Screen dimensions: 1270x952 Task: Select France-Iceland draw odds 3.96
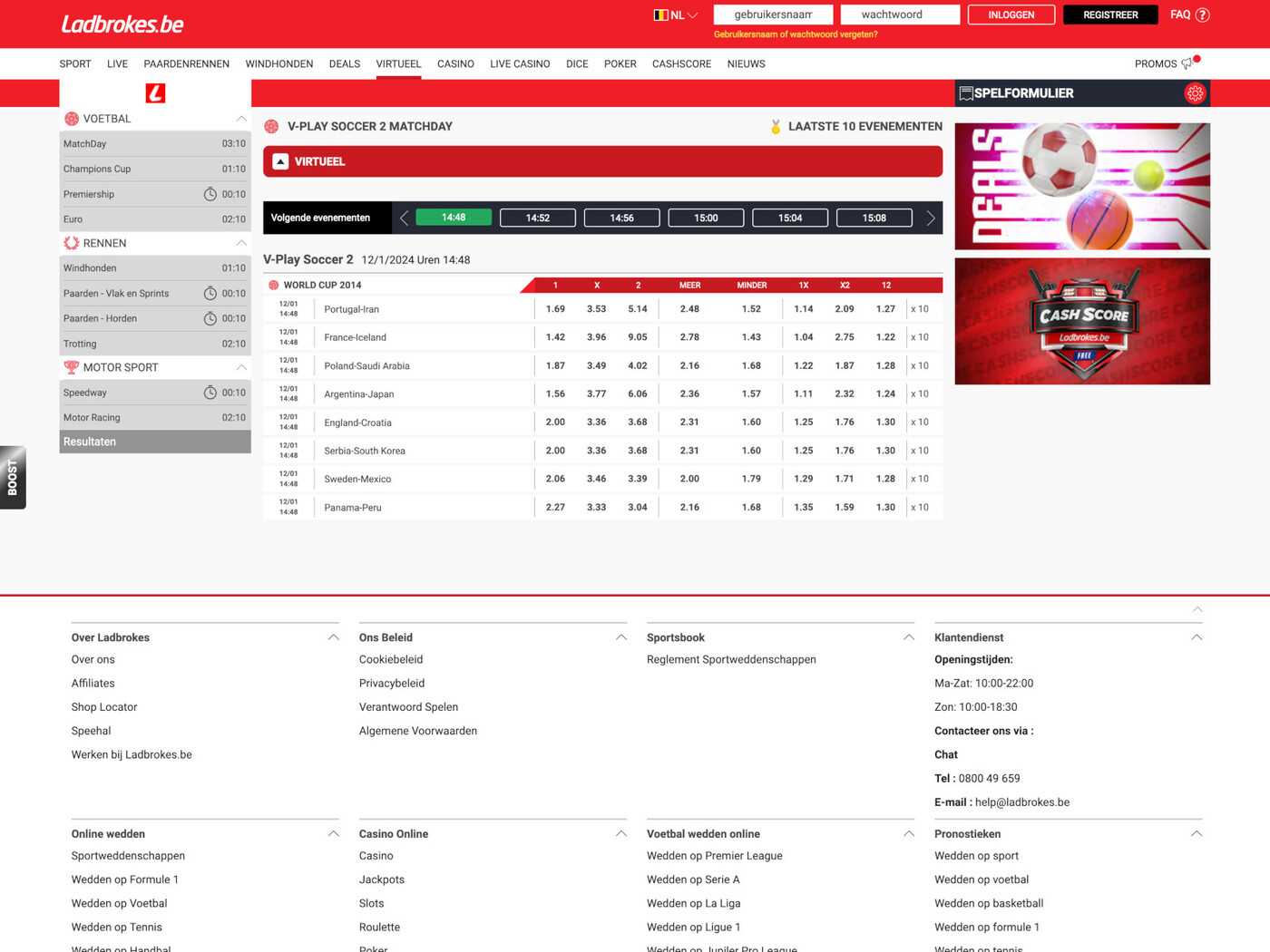[x=597, y=337]
